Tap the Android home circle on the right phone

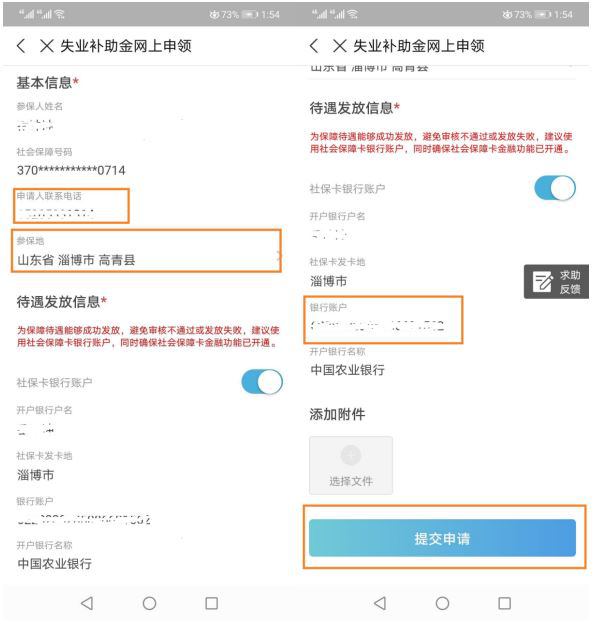point(442,603)
